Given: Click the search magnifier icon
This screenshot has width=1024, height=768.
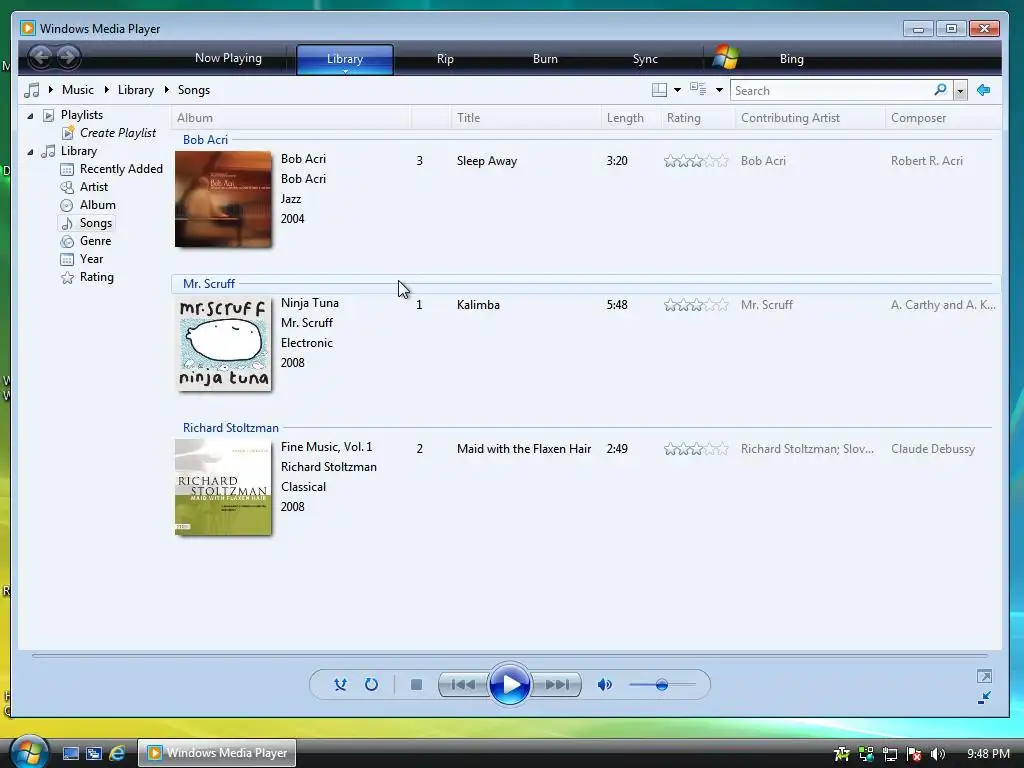Looking at the screenshot, I should click(x=940, y=89).
